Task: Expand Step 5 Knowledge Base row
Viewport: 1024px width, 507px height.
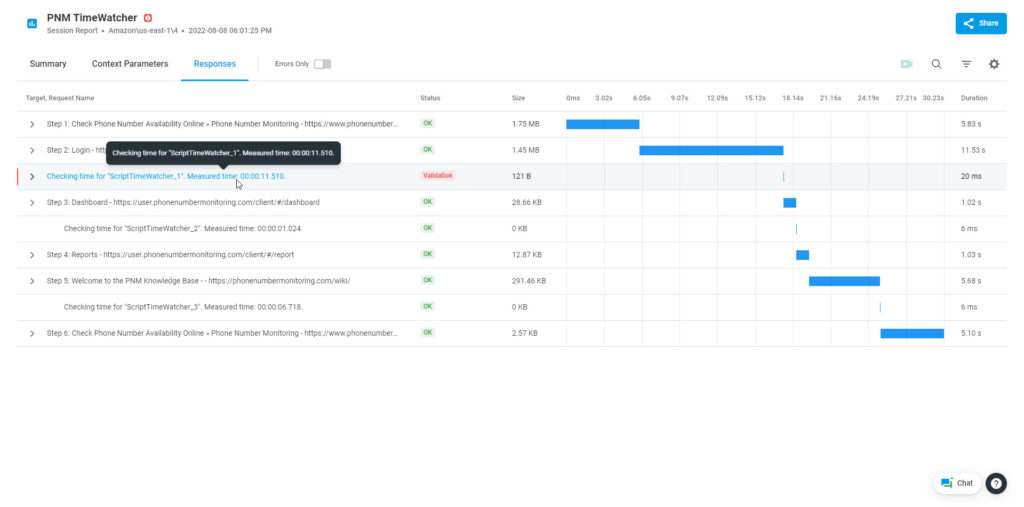Action: tap(32, 281)
